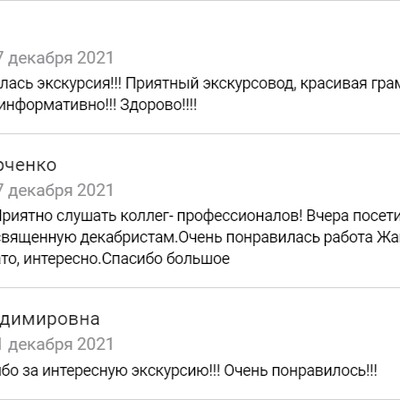Viewport: 400px width, 400px height.
Task: Click the year "2021" in the third review date
Action: [96, 344]
